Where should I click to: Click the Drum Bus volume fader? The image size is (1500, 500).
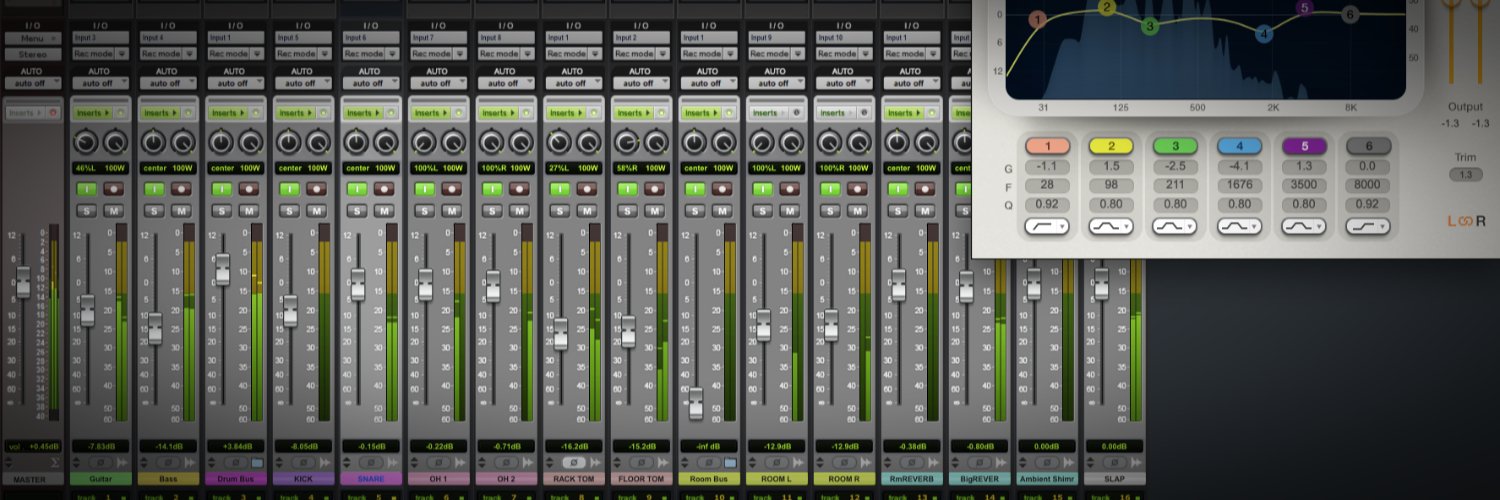tap(223, 268)
